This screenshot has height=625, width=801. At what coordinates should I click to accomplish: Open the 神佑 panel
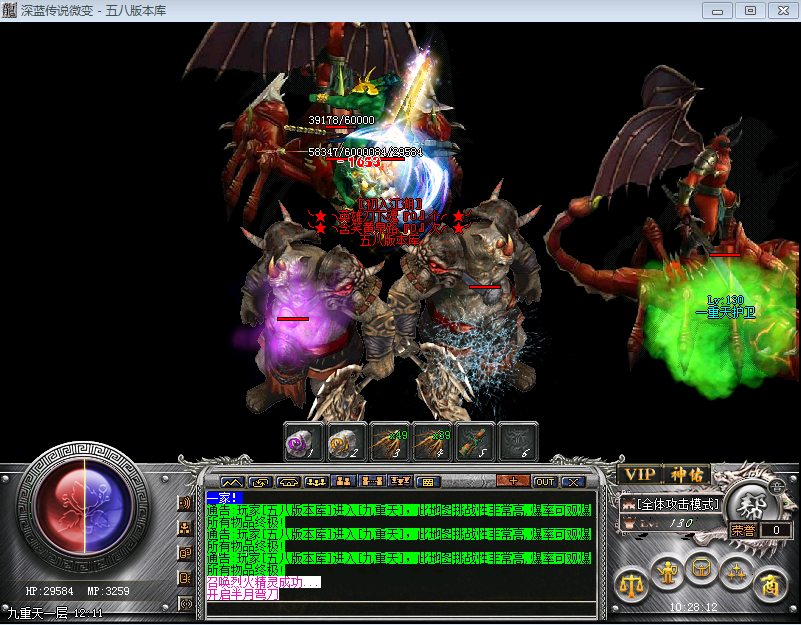click(x=687, y=475)
